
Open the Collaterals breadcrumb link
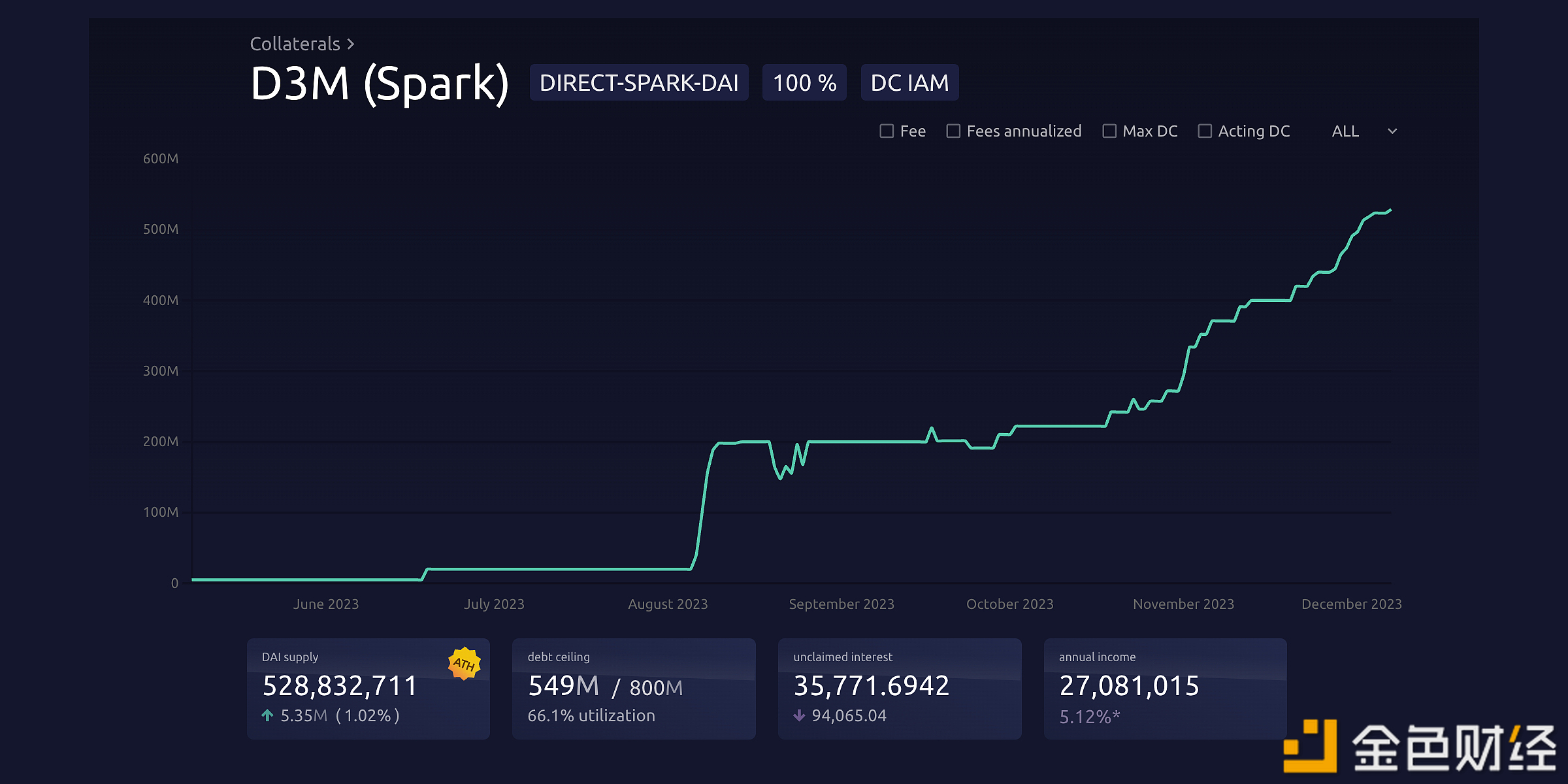coord(295,44)
